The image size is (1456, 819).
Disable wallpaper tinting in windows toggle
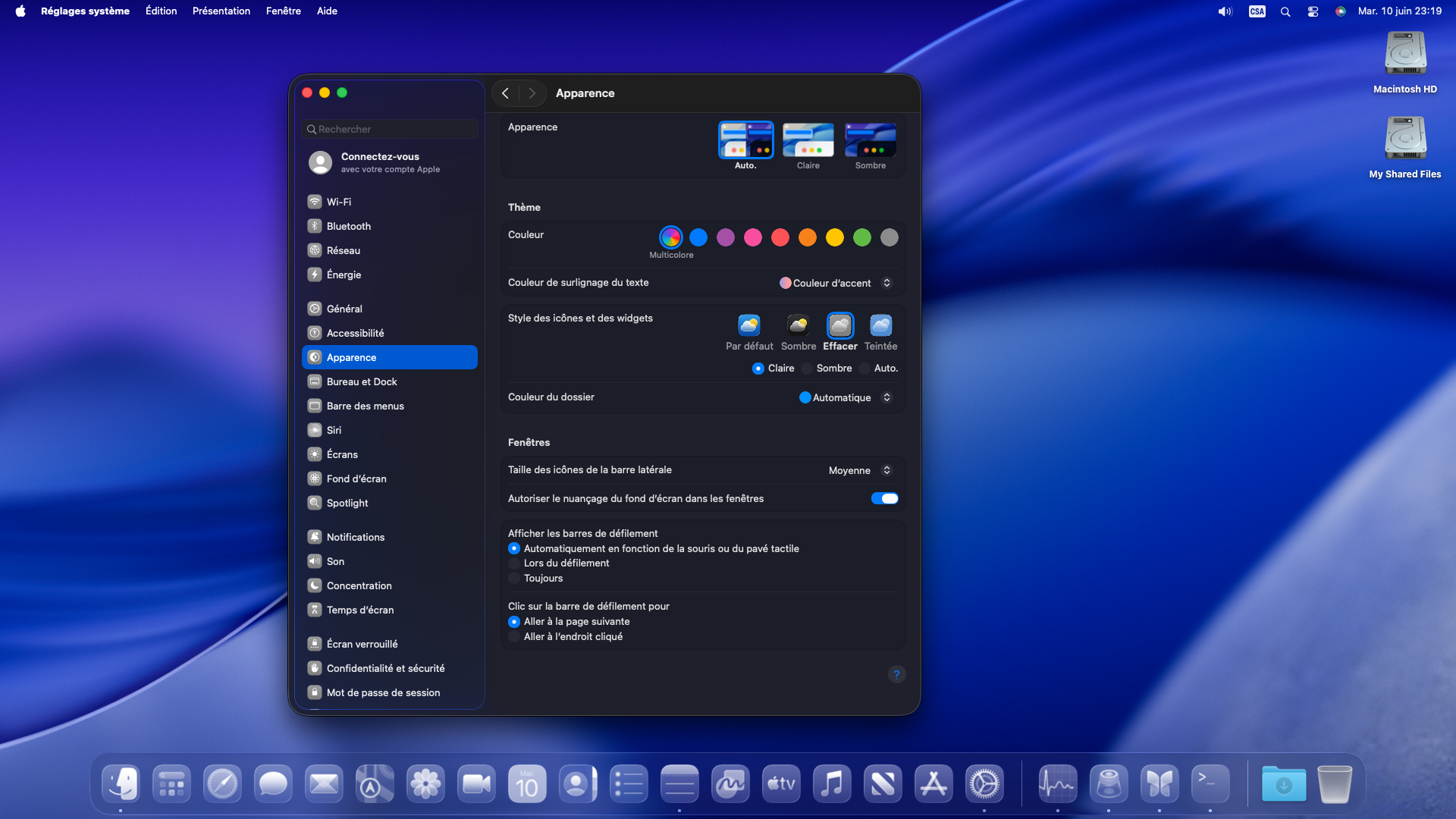click(884, 498)
